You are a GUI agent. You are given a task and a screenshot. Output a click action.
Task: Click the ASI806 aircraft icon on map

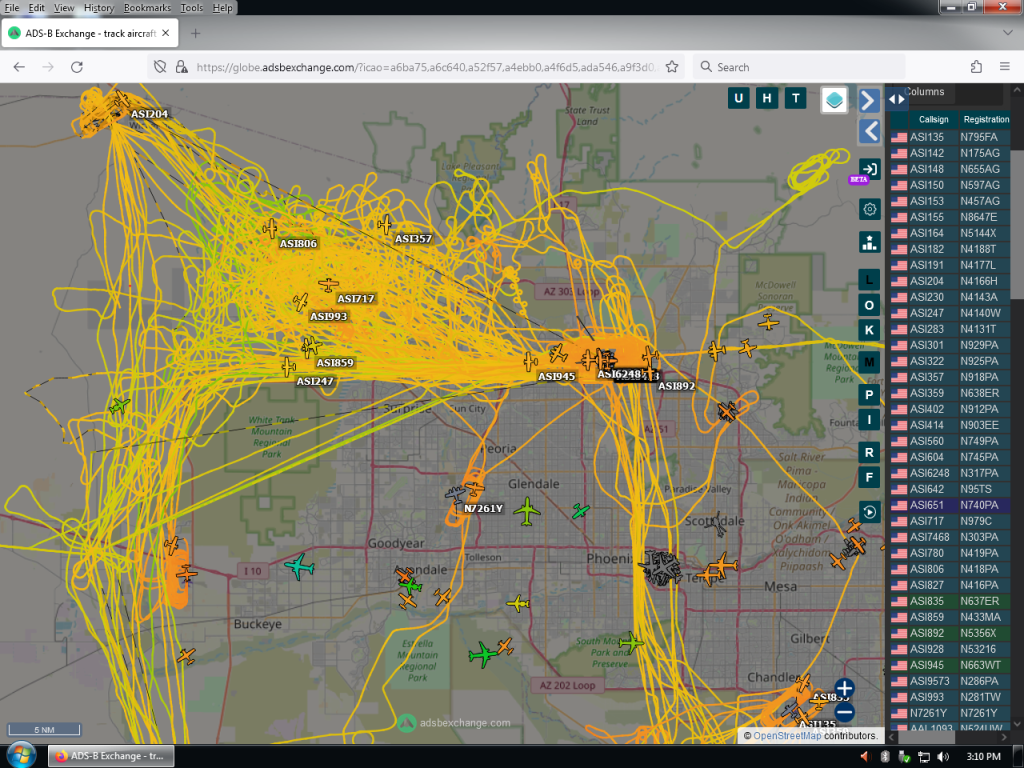click(x=270, y=229)
